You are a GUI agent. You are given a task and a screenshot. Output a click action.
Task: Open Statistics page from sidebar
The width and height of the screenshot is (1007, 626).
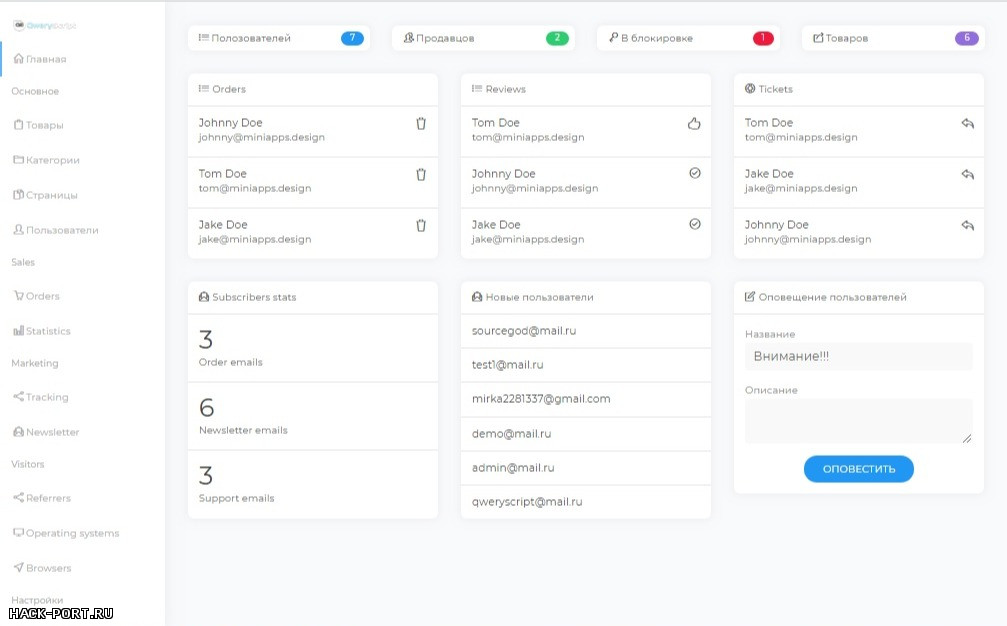point(48,331)
